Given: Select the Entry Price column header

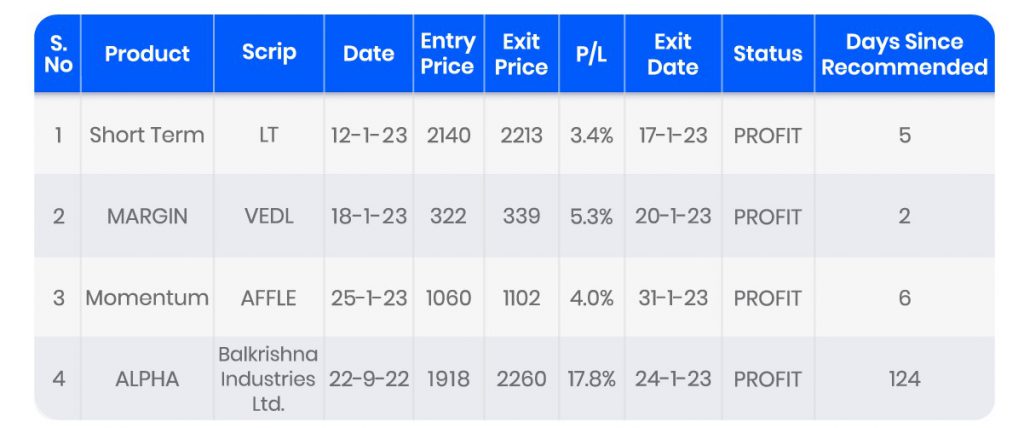Looking at the screenshot, I should pos(447,54).
